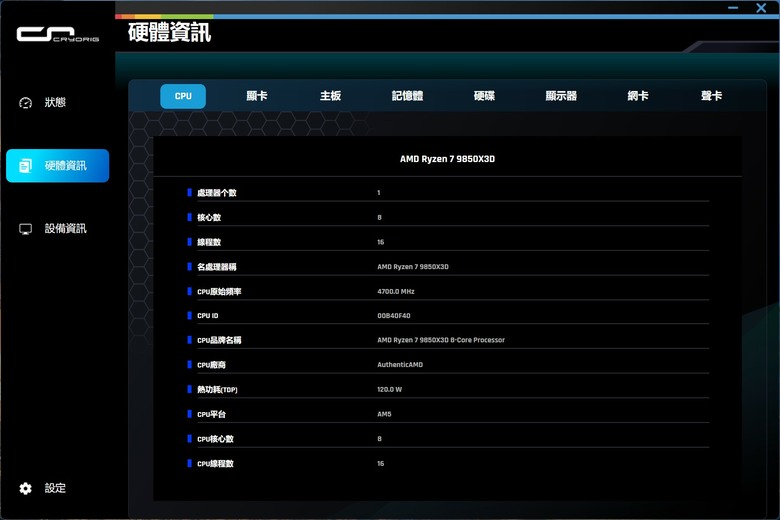Click the CPU線程數 label

(215, 464)
